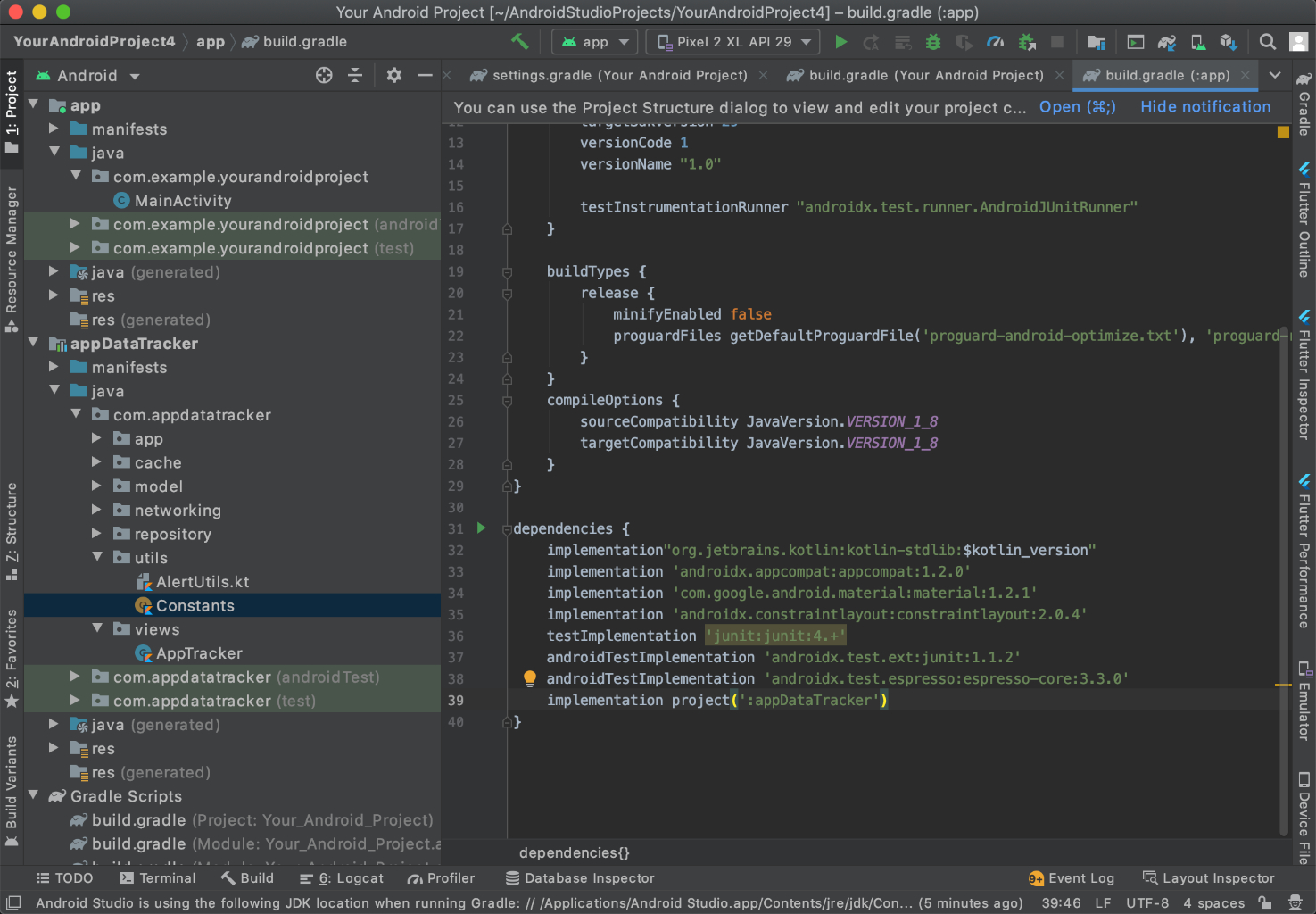Open the Event Log button
The height and width of the screenshot is (914, 1316).
[1072, 878]
